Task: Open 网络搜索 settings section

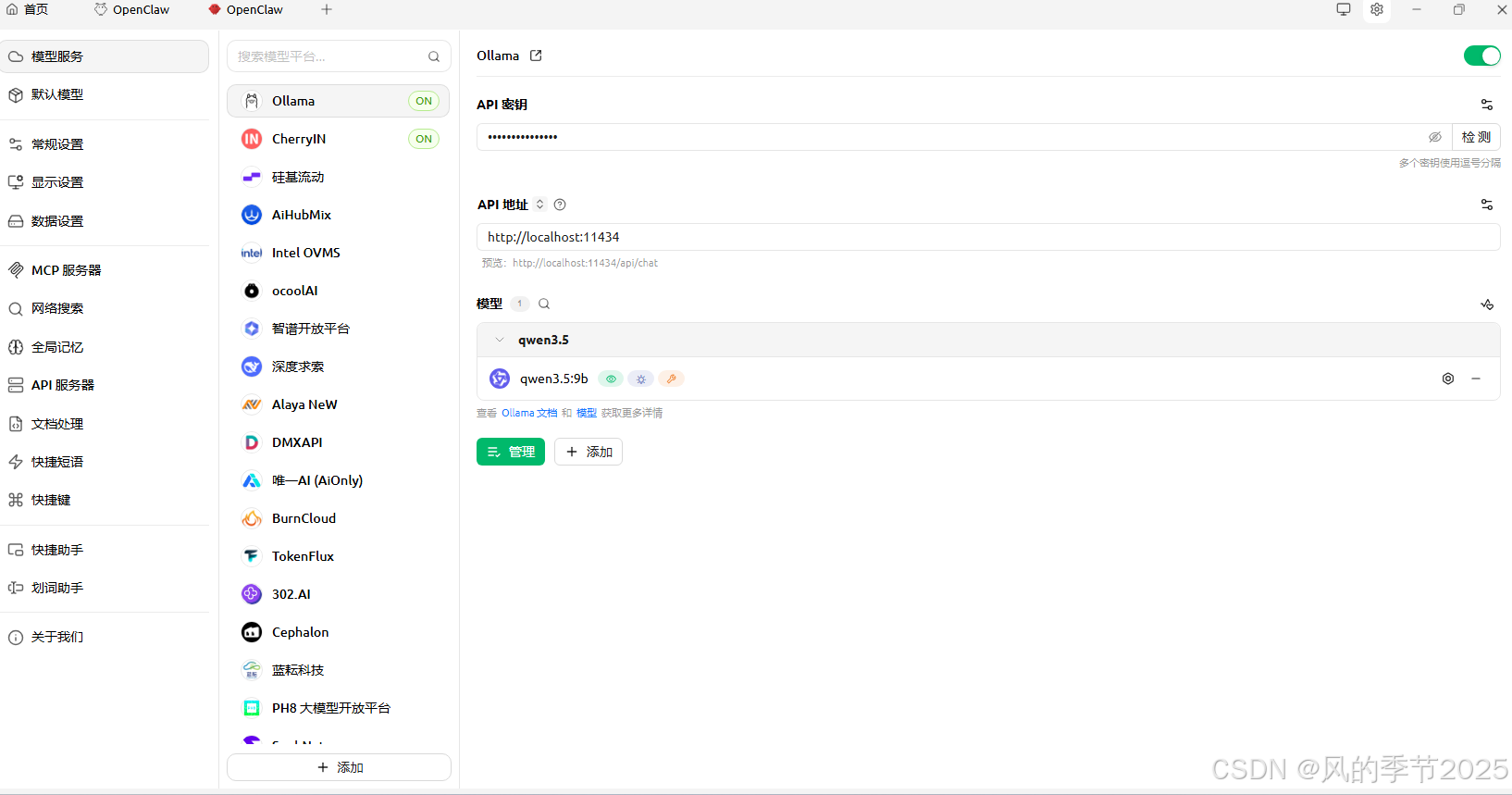Action: click(x=105, y=308)
